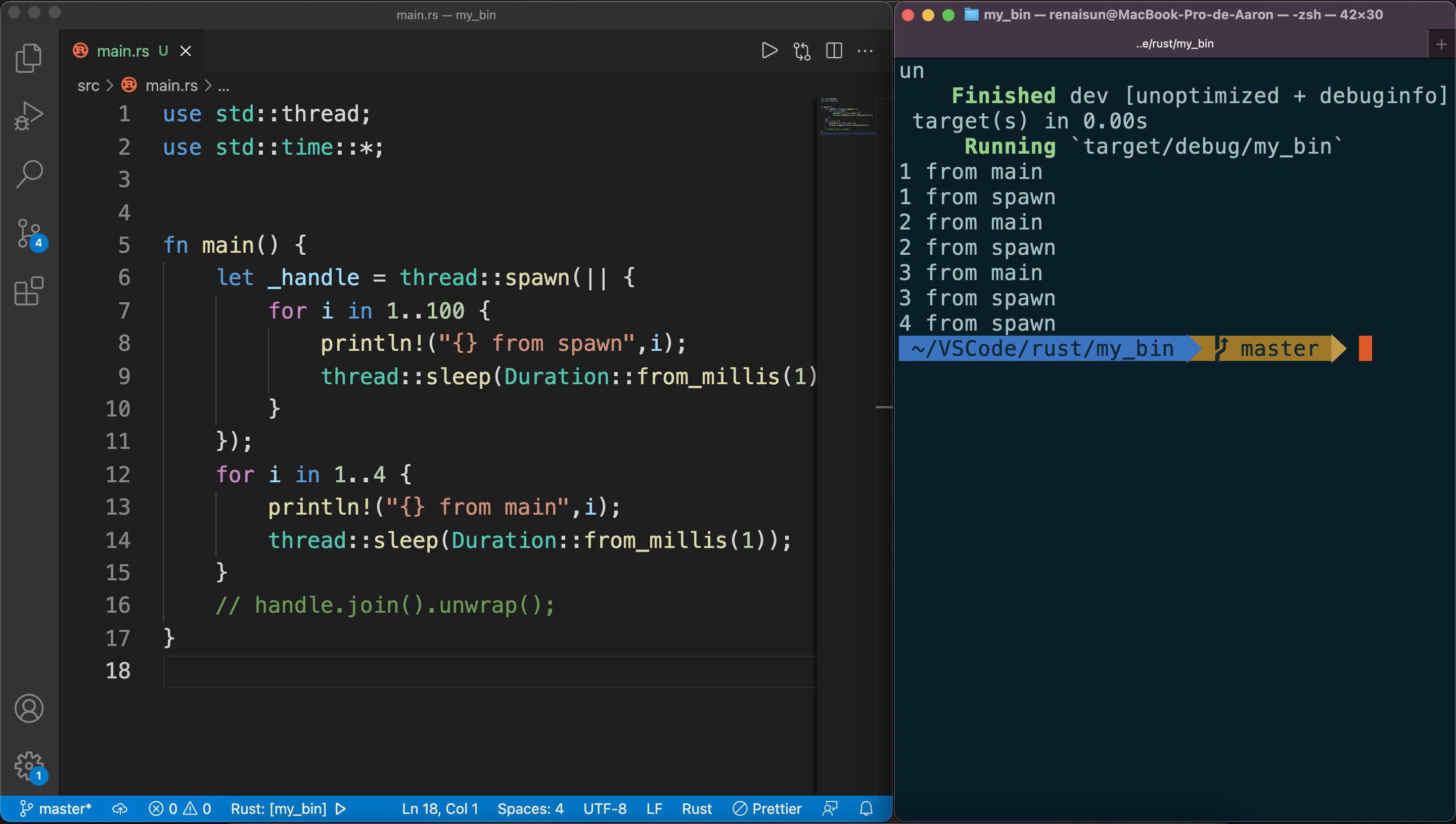Click the Run file play icon
Image resolution: width=1456 pixels, height=824 pixels.
coord(769,51)
